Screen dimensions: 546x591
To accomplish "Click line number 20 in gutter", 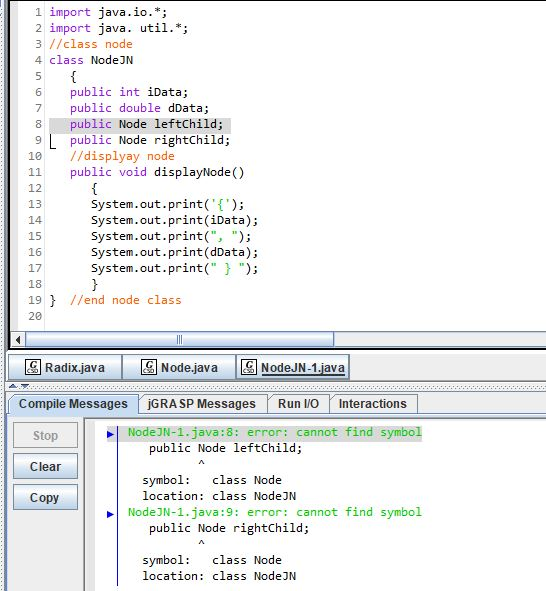I will [x=35, y=316].
